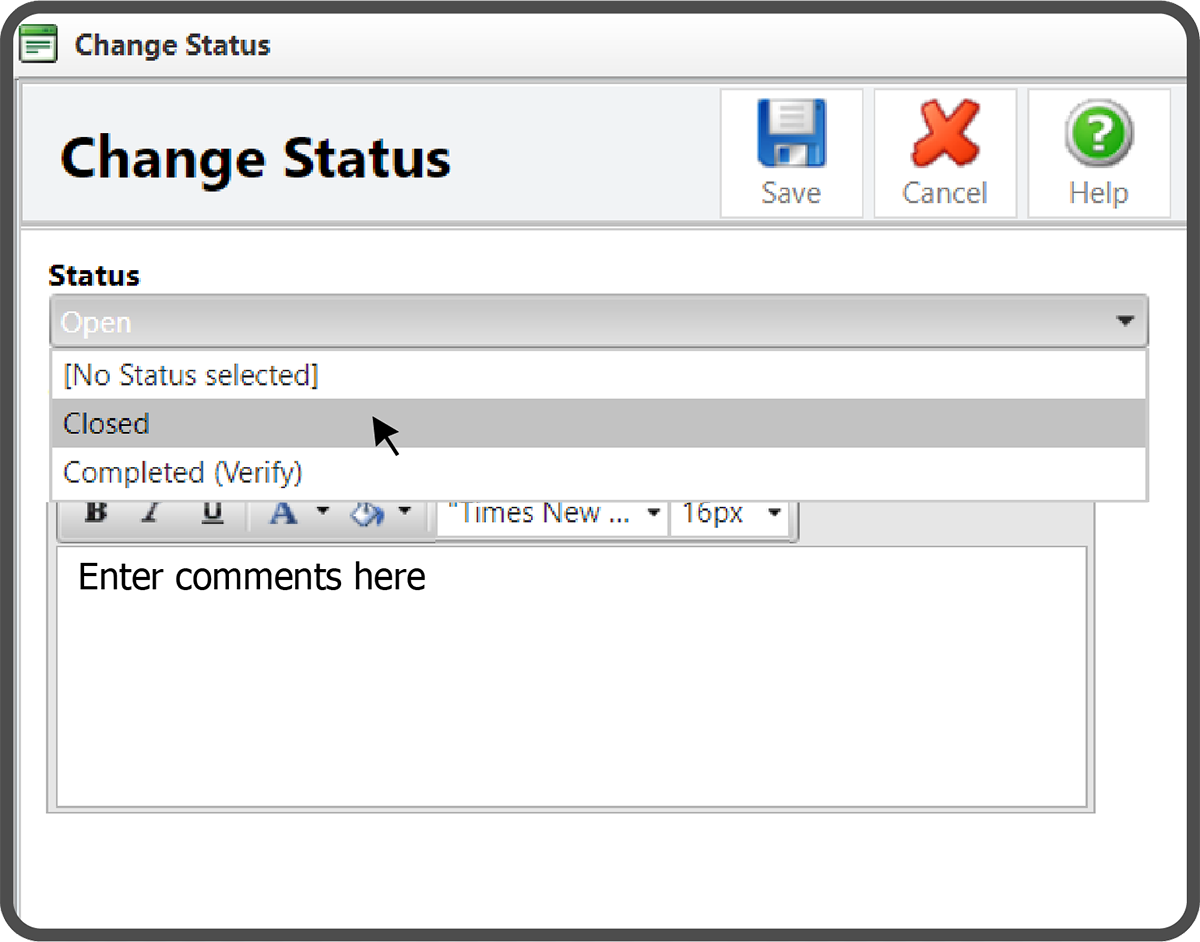This screenshot has width=1200, height=942.
Task: Toggle underline formatting in the editor
Action: (210, 512)
